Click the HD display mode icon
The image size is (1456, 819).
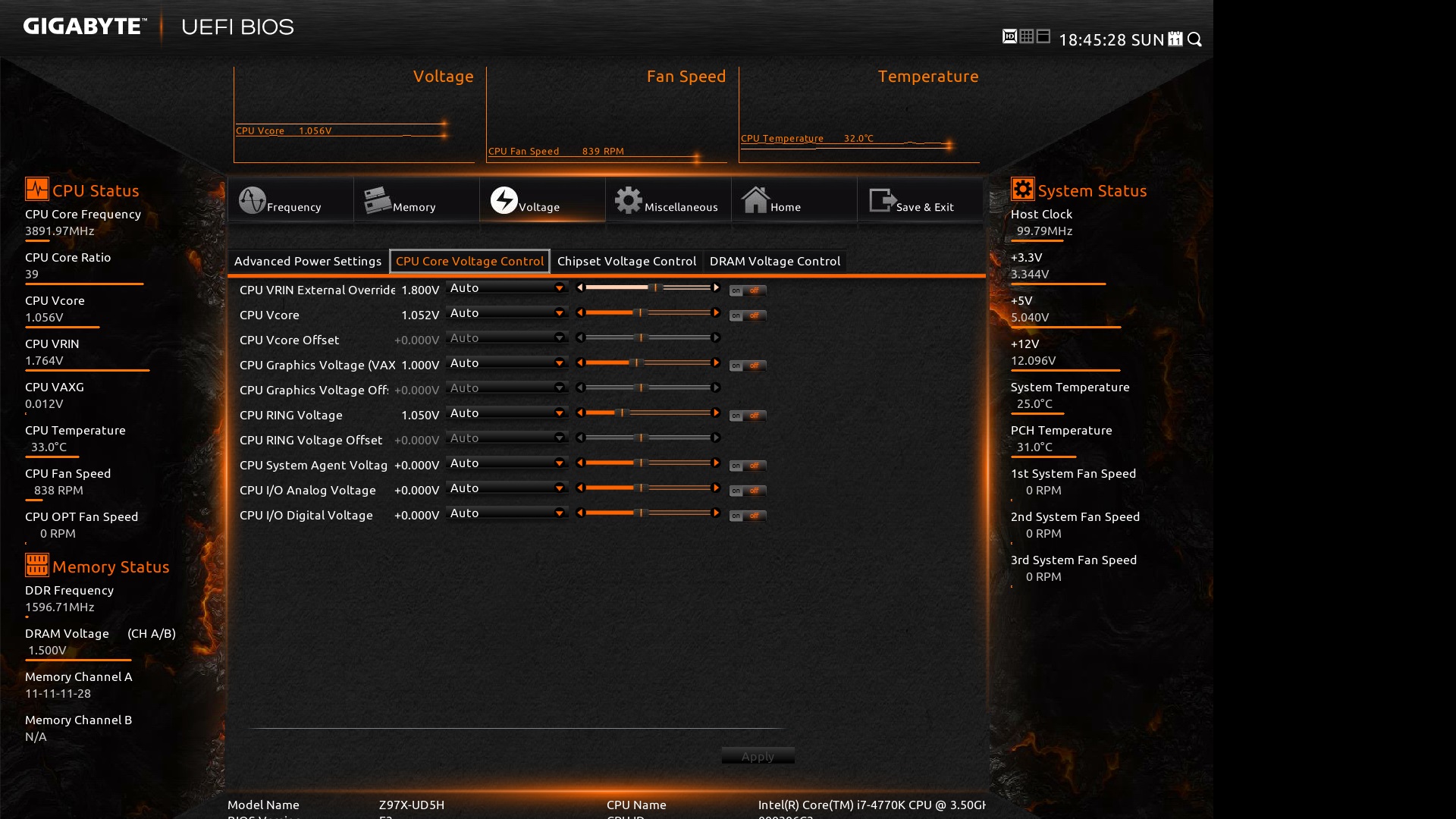pos(1009,36)
